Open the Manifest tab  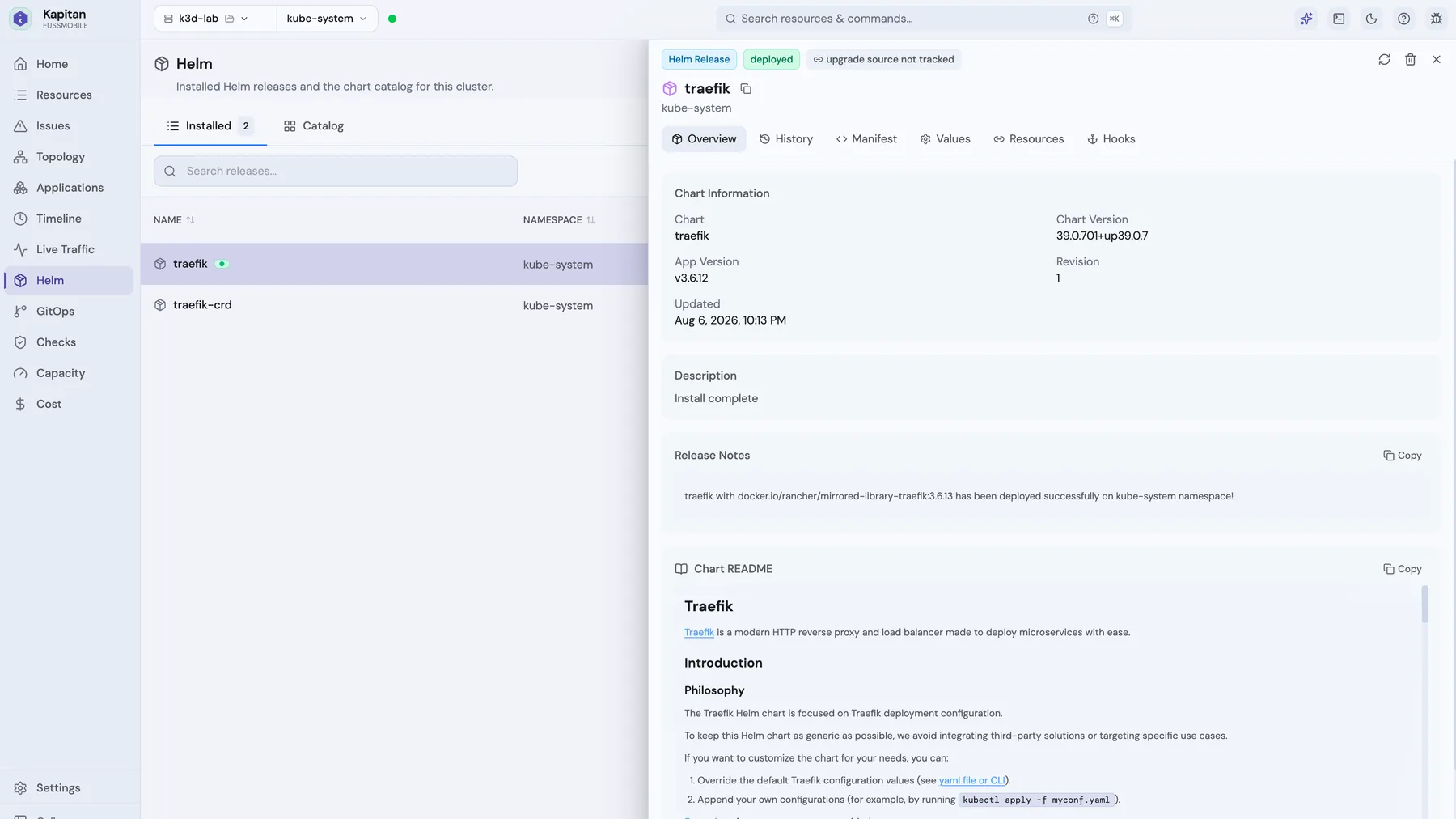coord(866,139)
